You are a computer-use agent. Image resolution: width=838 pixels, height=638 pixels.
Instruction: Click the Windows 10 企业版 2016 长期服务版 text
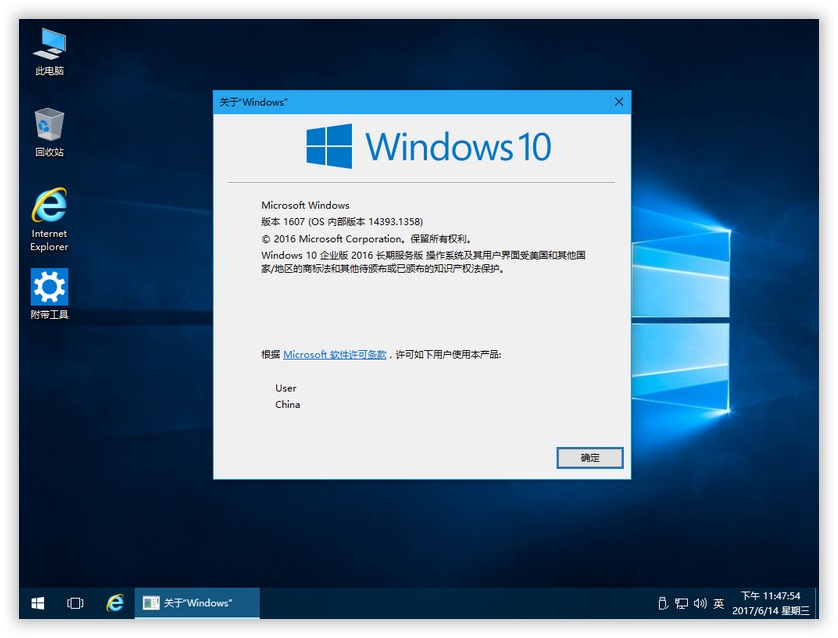(342, 255)
